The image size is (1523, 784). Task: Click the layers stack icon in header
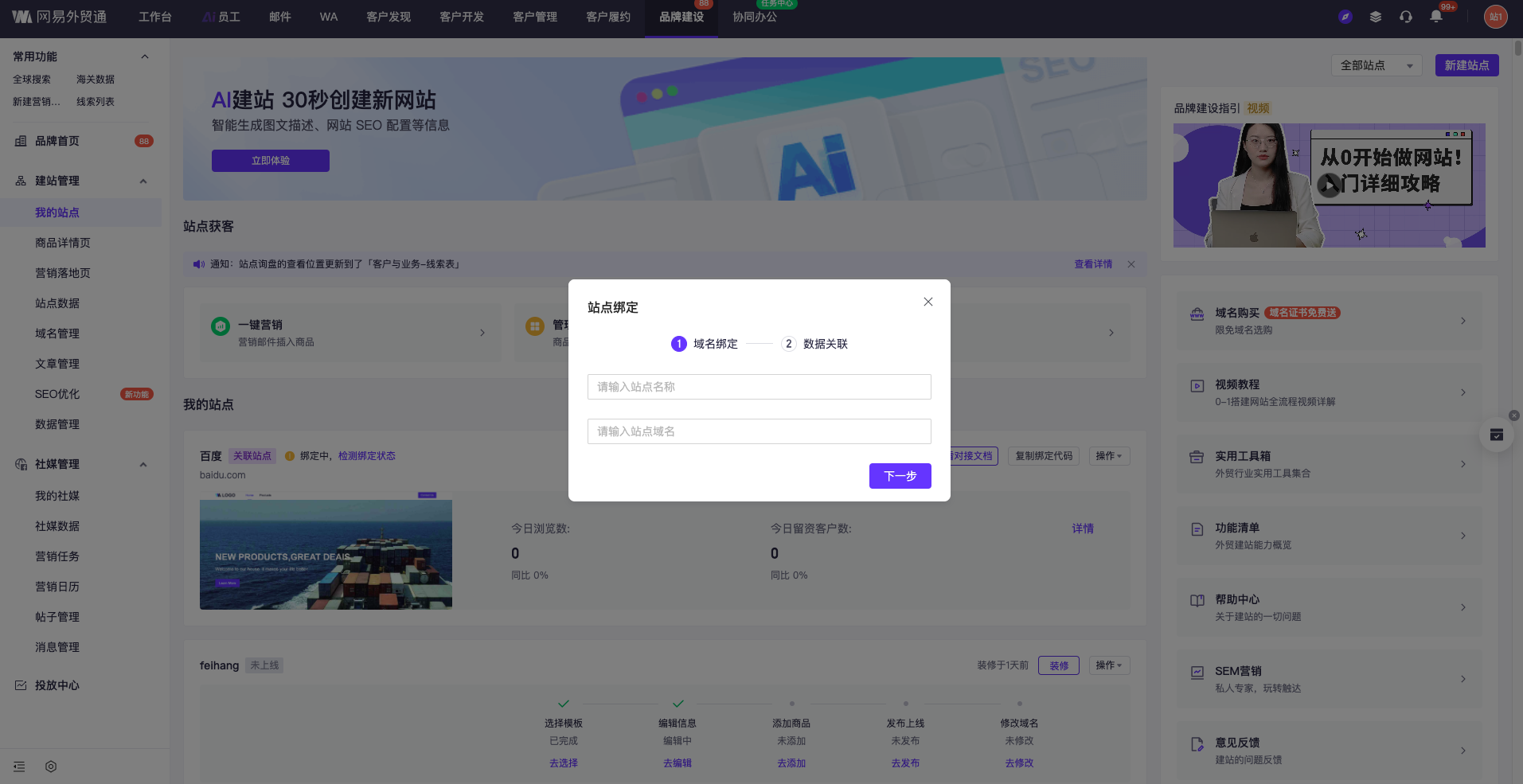[x=1375, y=17]
